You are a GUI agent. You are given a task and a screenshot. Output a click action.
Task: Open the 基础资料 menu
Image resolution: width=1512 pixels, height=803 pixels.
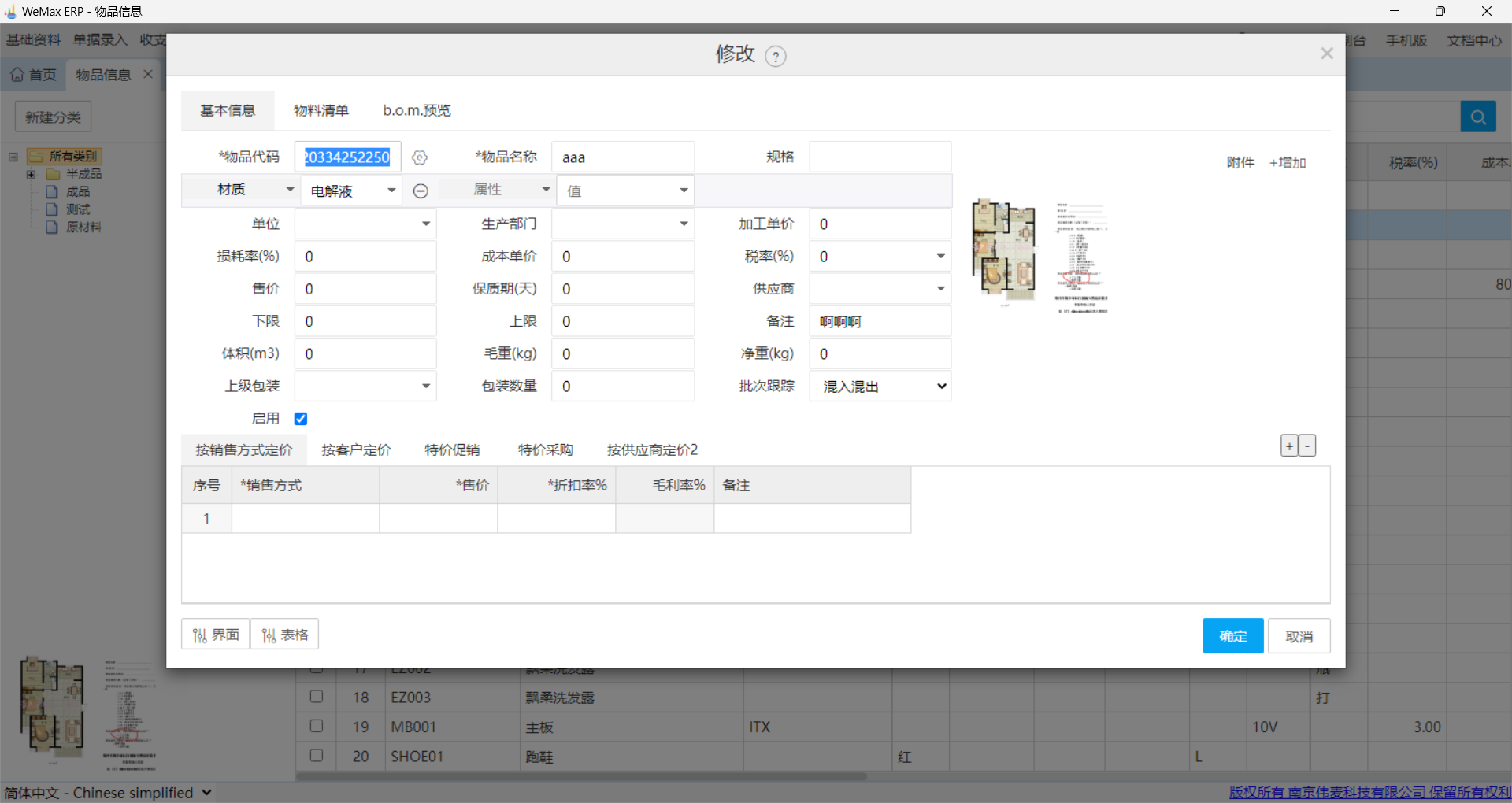tap(32, 39)
